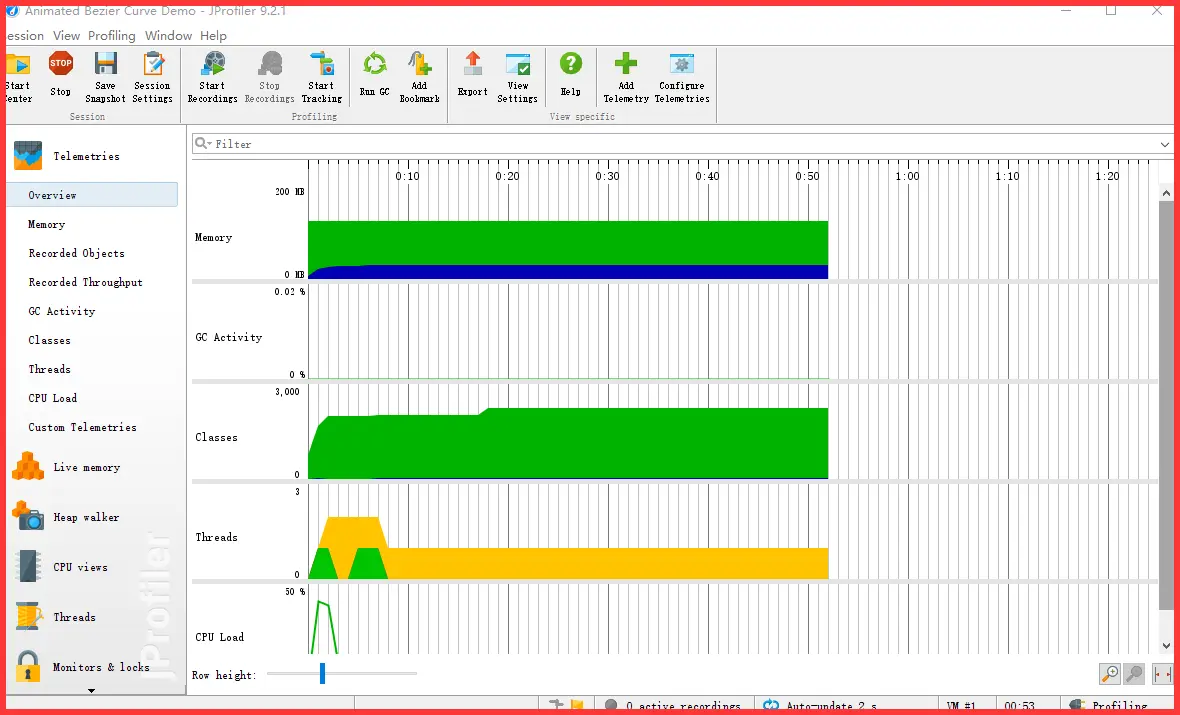Click the 1:00 timeline marker
The image size is (1180, 715).
point(908,176)
